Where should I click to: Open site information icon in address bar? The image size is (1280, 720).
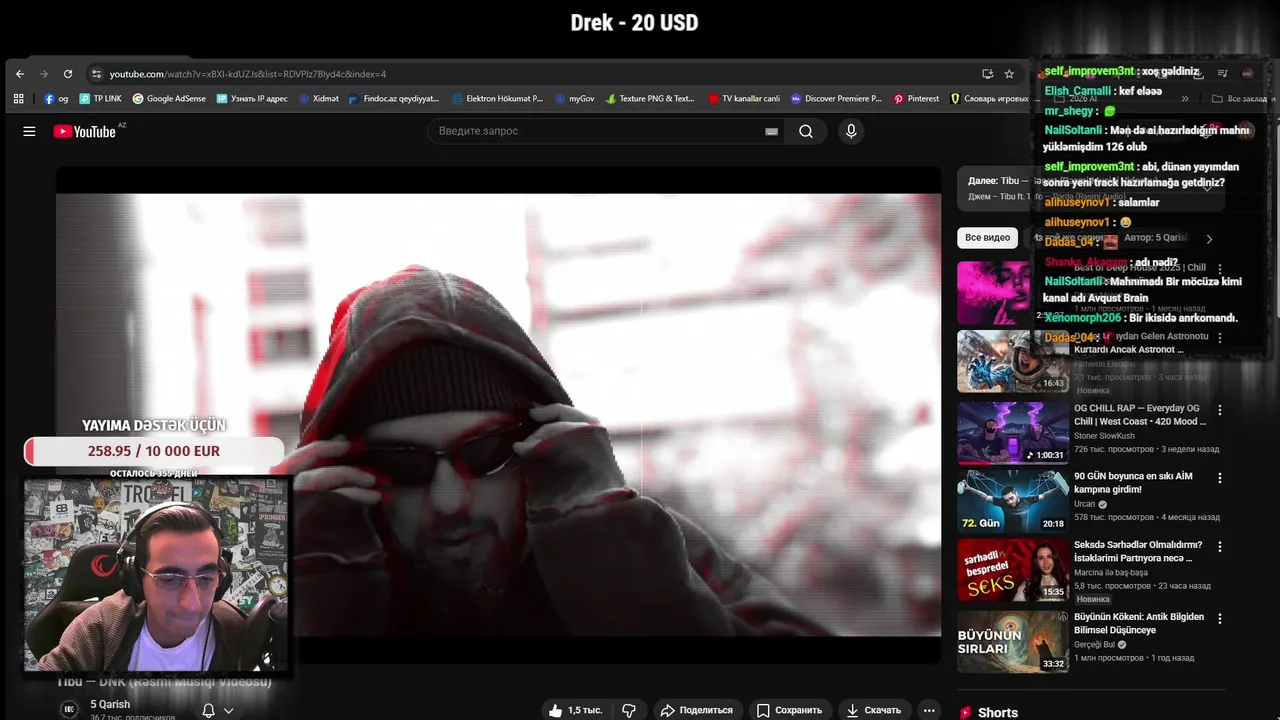pos(96,74)
